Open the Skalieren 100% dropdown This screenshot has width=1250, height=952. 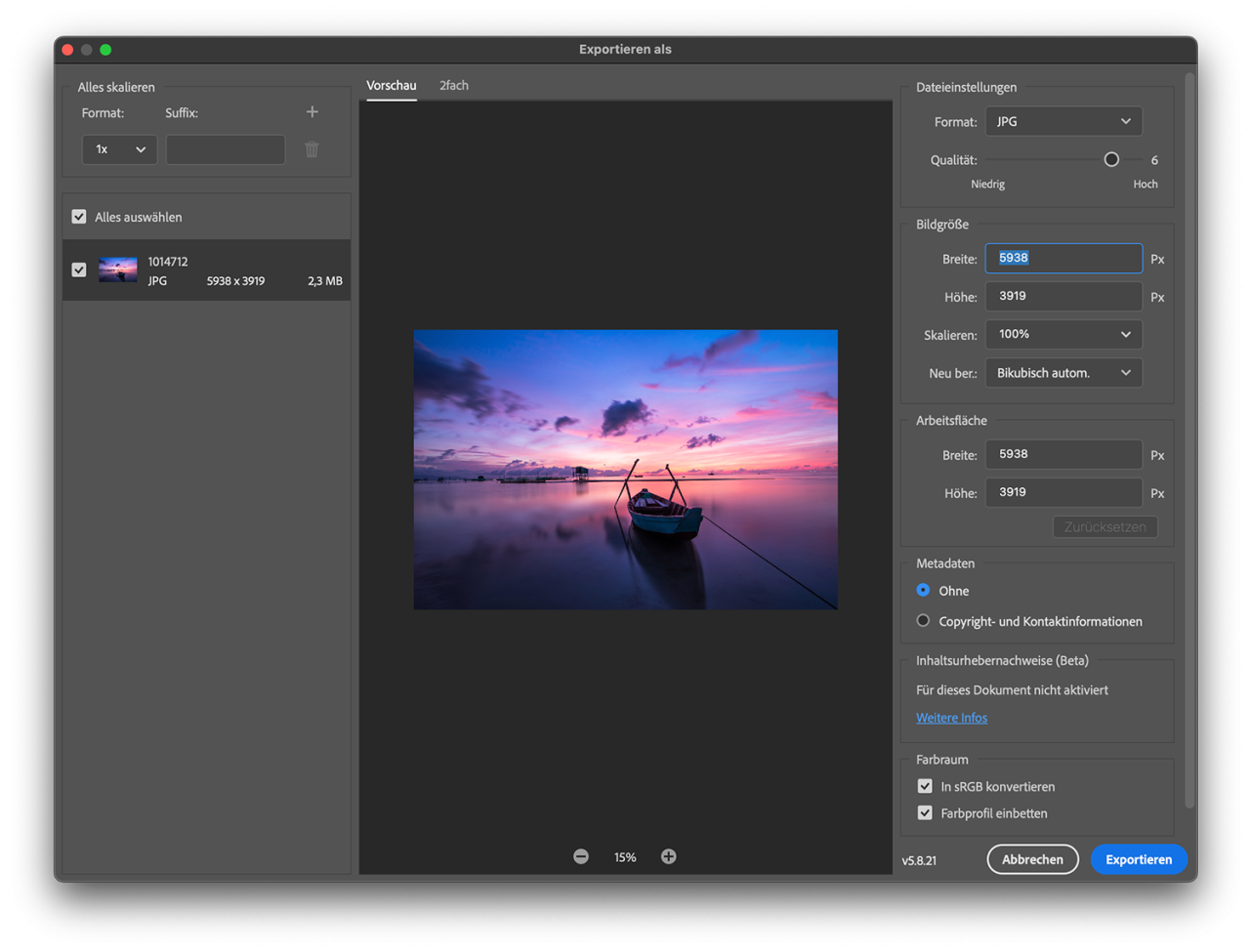(1063, 334)
